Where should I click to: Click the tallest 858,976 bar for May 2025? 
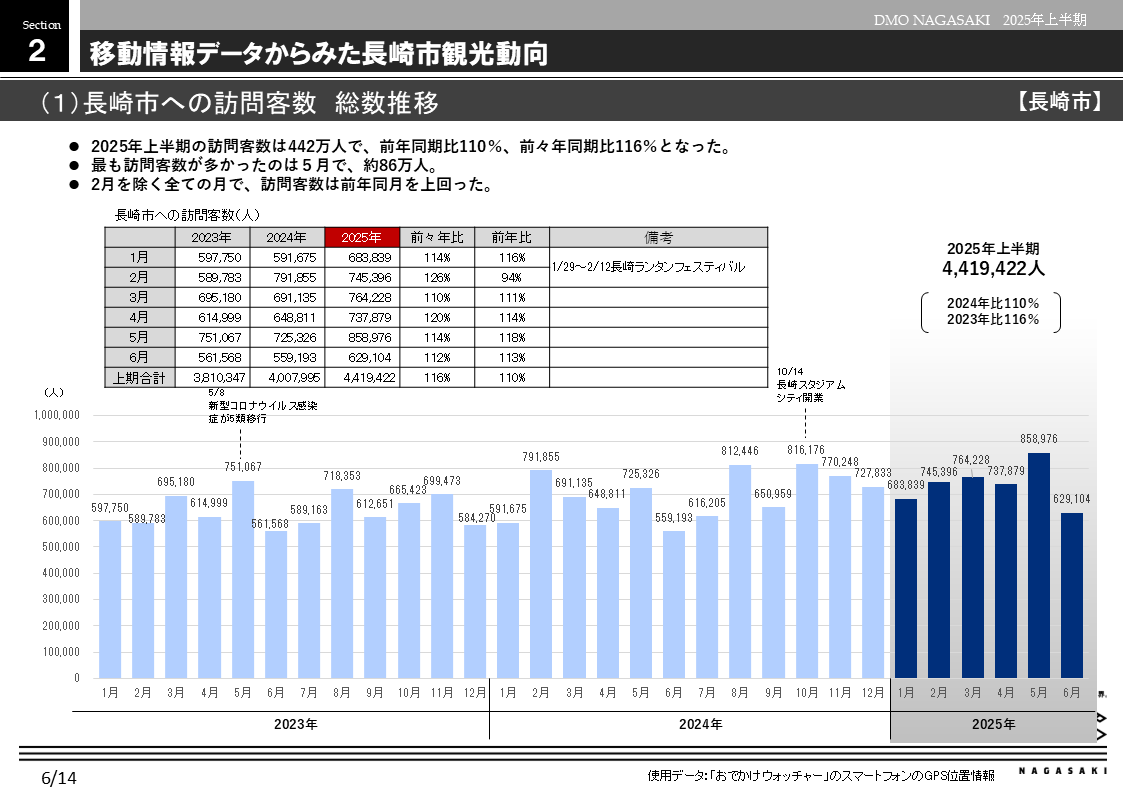click(x=1042, y=565)
